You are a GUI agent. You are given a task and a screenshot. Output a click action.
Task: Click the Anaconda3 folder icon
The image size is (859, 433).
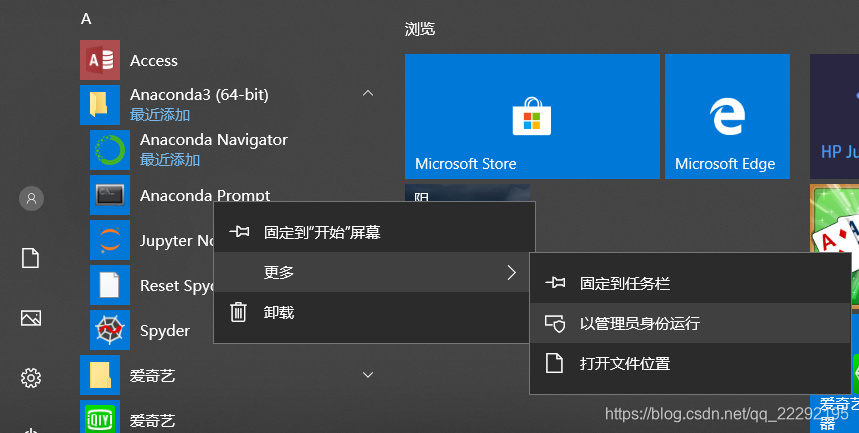click(x=100, y=105)
